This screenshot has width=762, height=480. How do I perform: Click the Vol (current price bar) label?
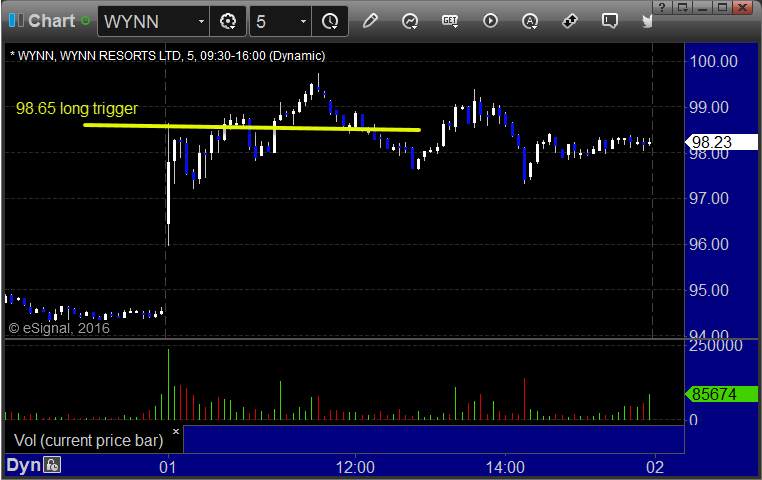[88, 440]
